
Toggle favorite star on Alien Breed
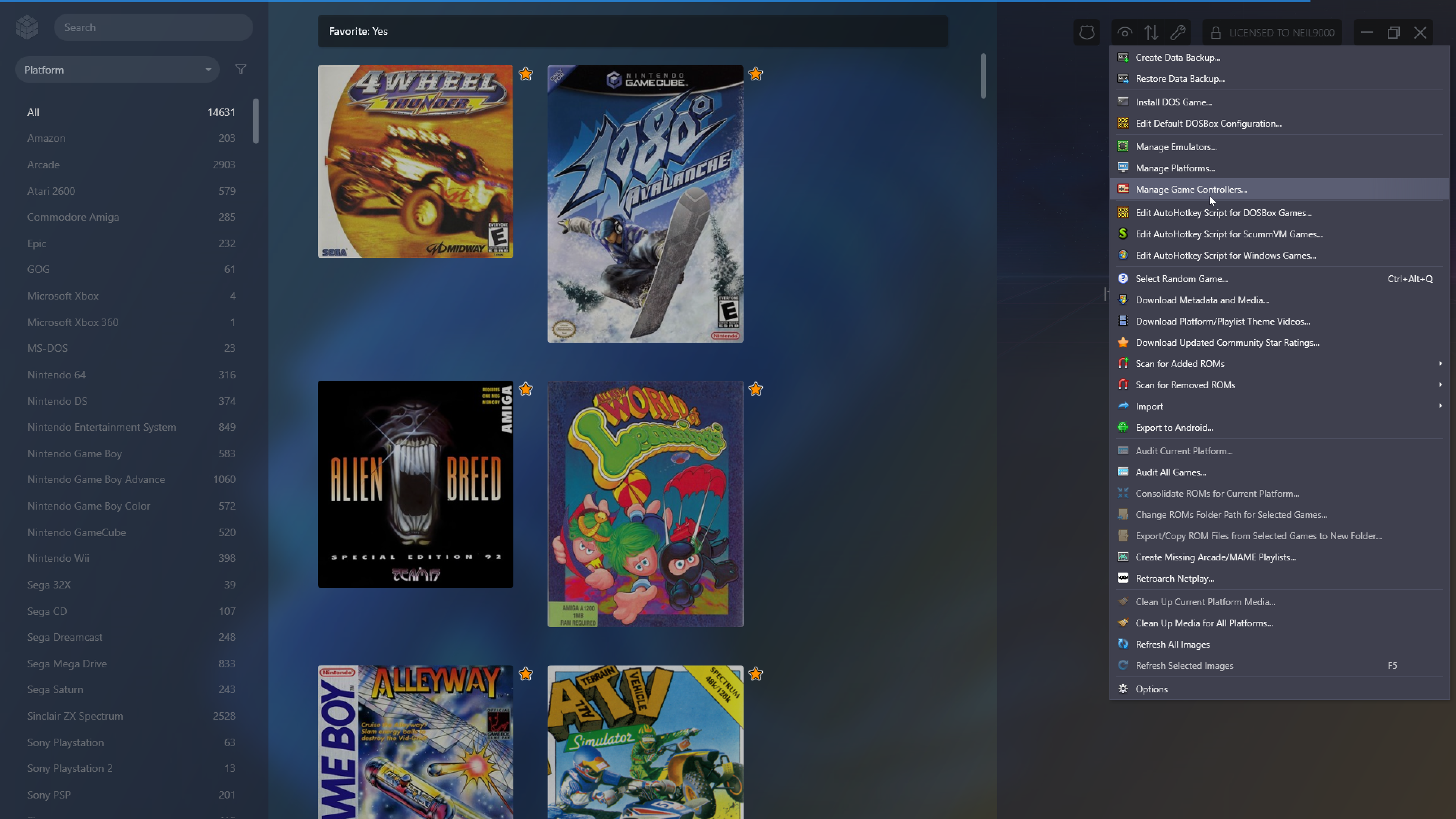526,389
